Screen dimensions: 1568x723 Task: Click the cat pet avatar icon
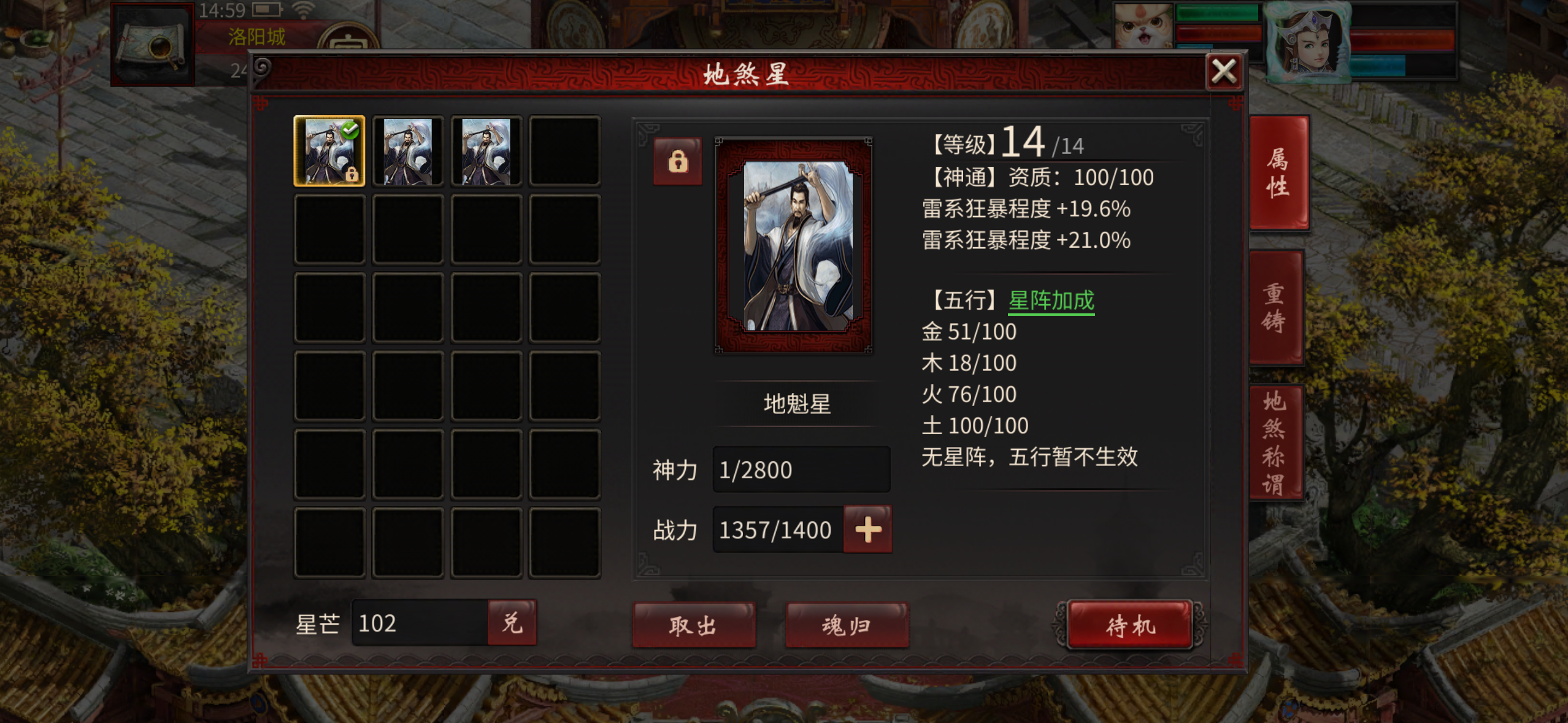point(1143,25)
